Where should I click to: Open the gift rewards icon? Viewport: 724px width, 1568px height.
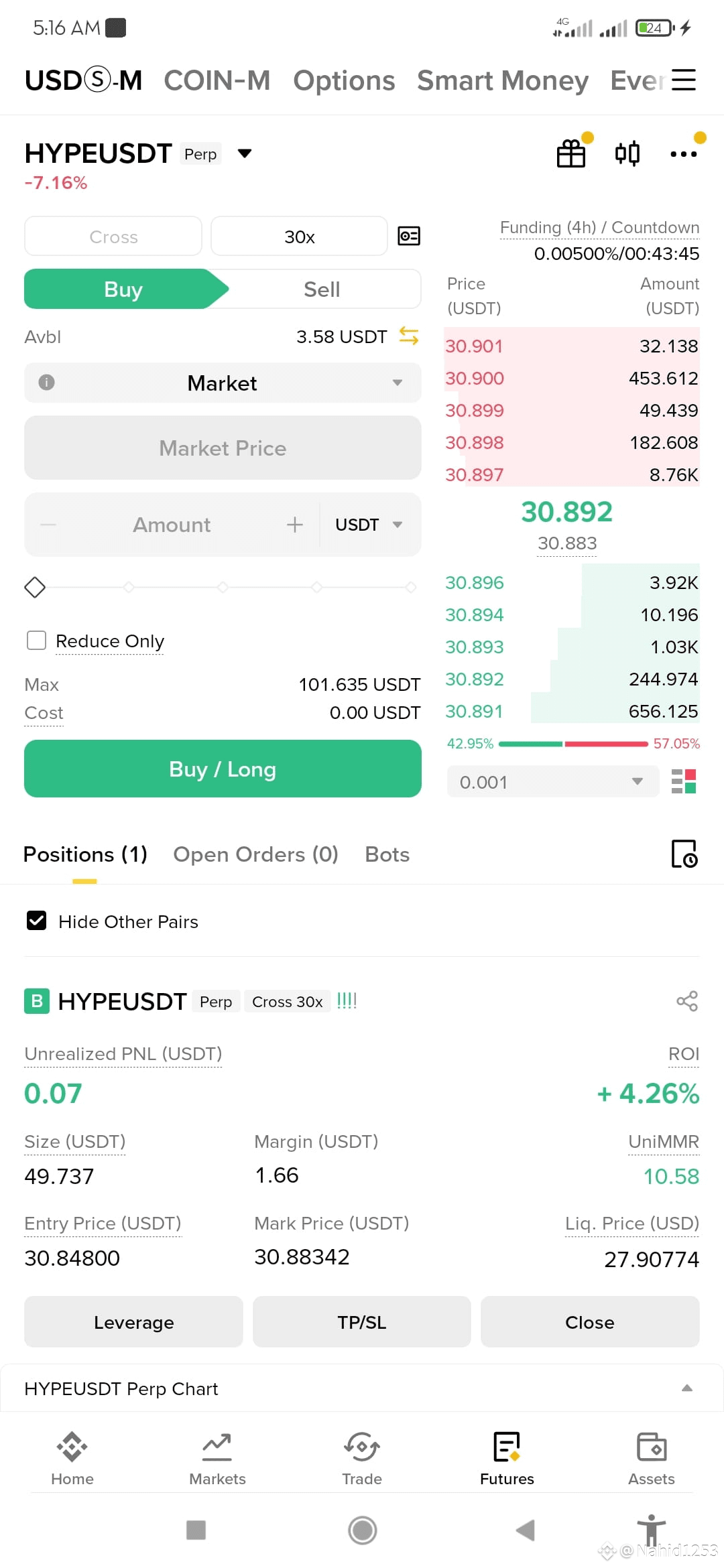(x=571, y=153)
